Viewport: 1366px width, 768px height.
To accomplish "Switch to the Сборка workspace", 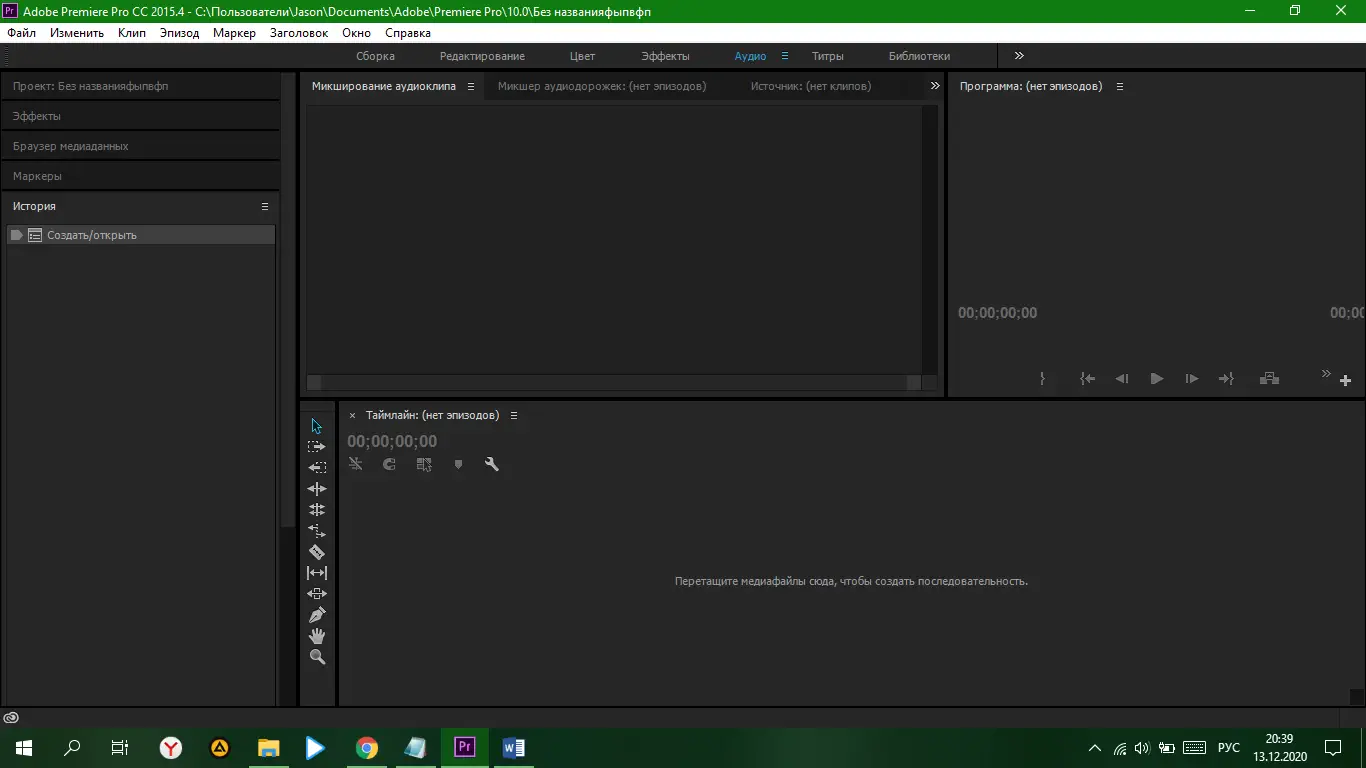I will coord(375,56).
